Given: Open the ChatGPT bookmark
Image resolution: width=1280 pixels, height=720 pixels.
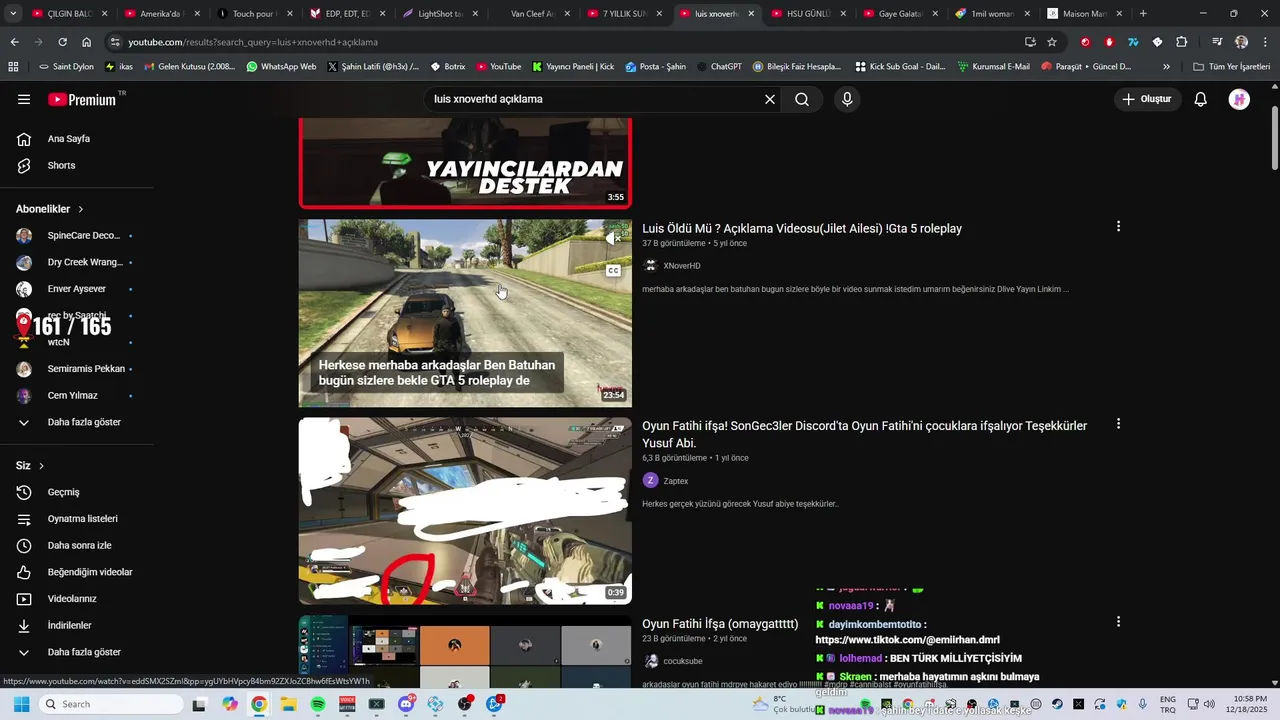Looking at the screenshot, I should tap(719, 67).
